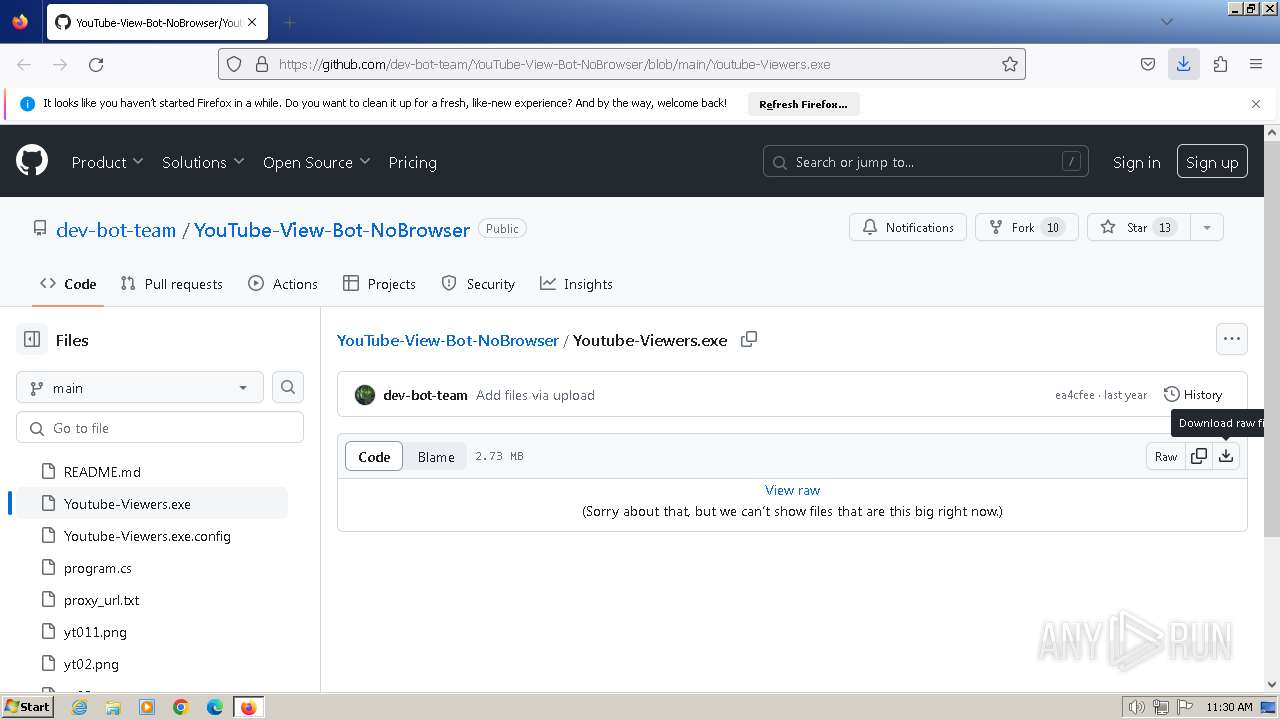Open the Firefox application menu
Image resolution: width=1280 pixels, height=720 pixels.
[1256, 64]
